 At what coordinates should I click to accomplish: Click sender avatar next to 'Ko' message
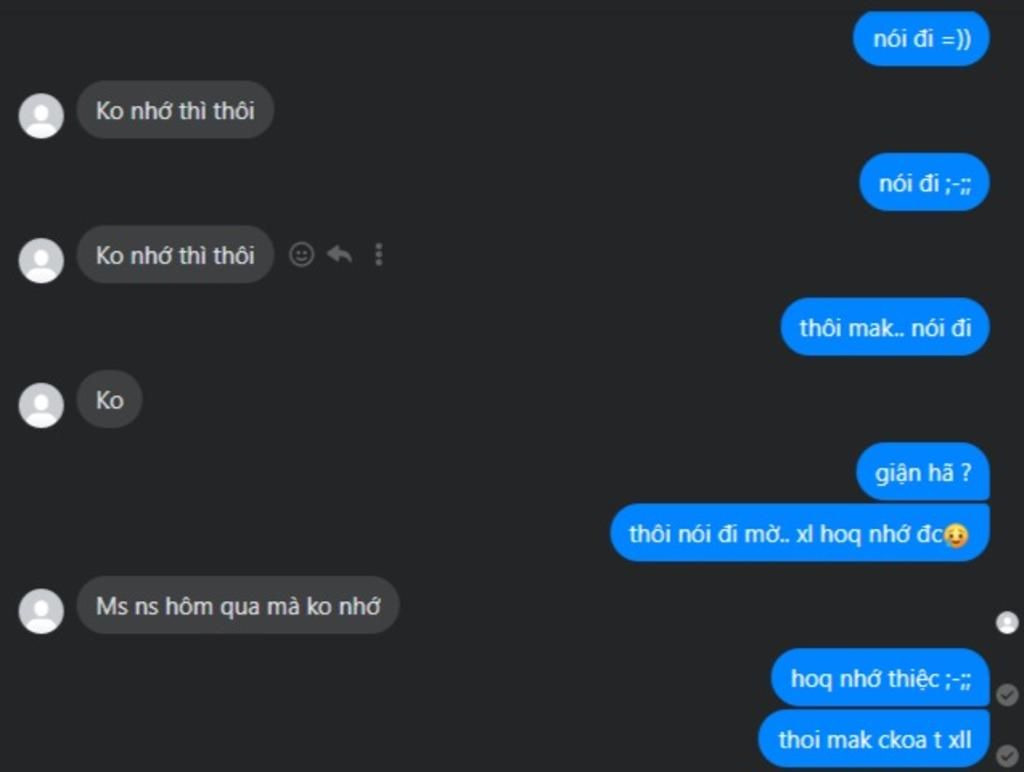click(x=41, y=405)
